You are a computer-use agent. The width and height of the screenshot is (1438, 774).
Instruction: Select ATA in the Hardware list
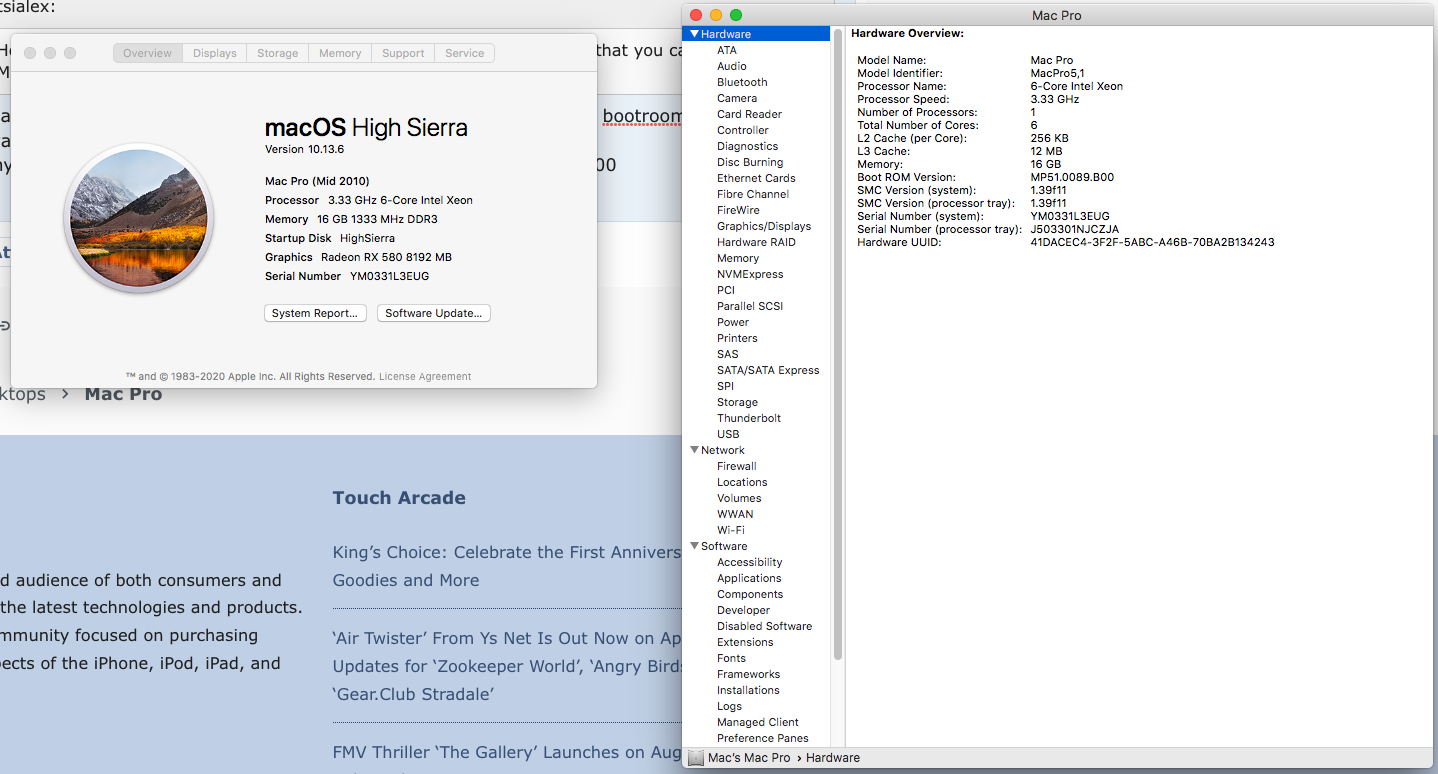tap(727, 50)
